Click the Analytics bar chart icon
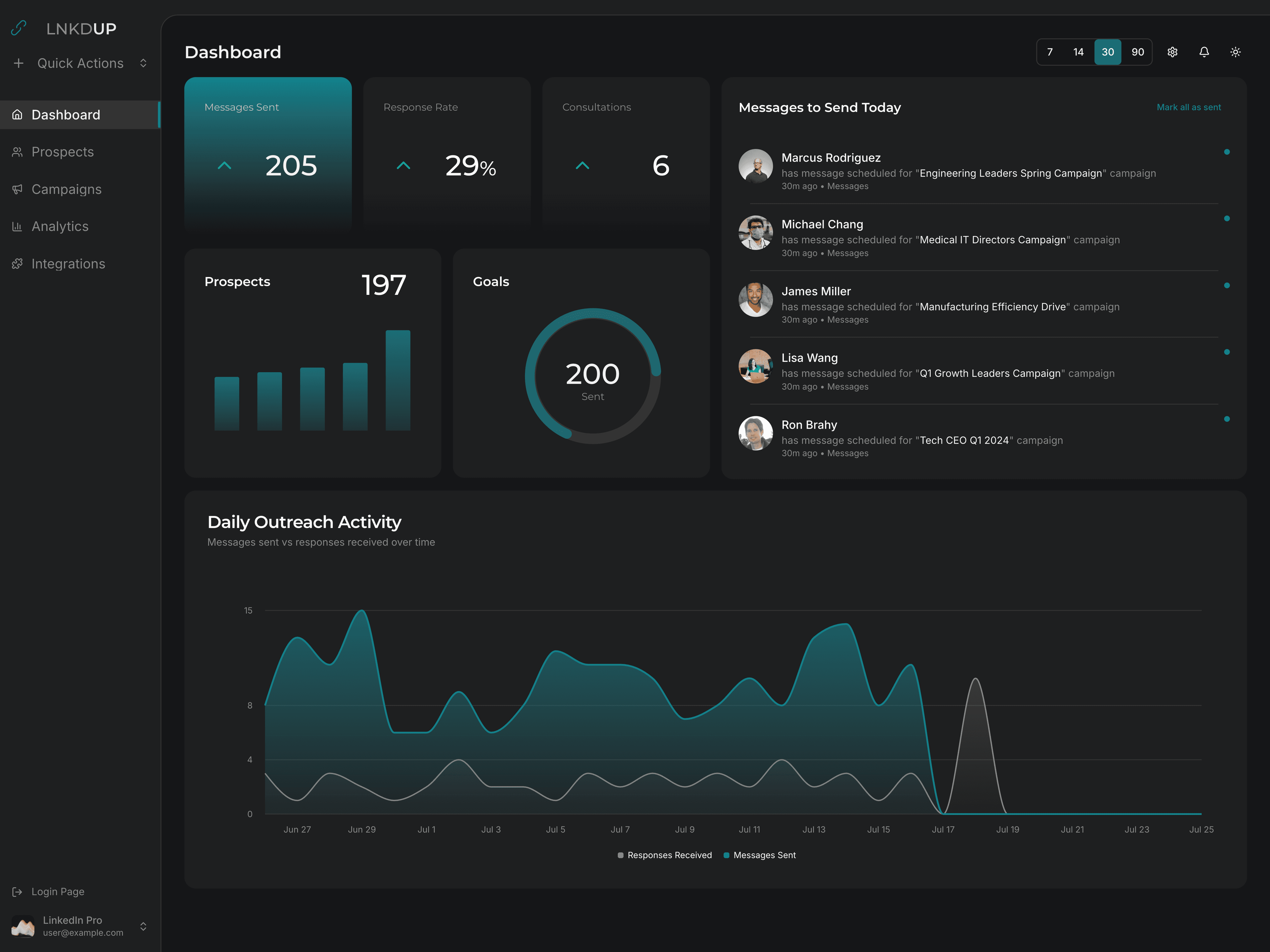 [17, 227]
